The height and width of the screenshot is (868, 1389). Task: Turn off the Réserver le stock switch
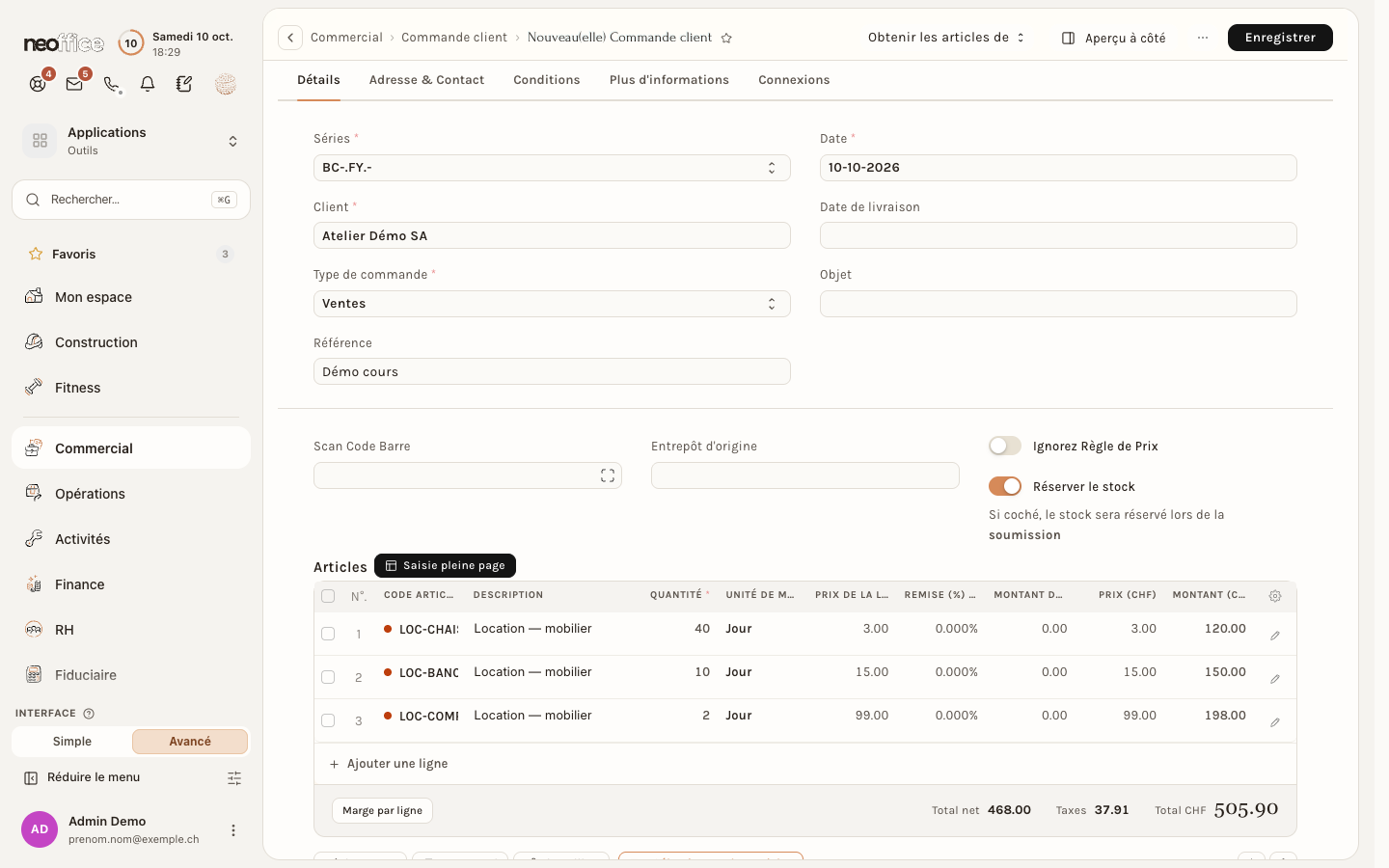point(1005,486)
